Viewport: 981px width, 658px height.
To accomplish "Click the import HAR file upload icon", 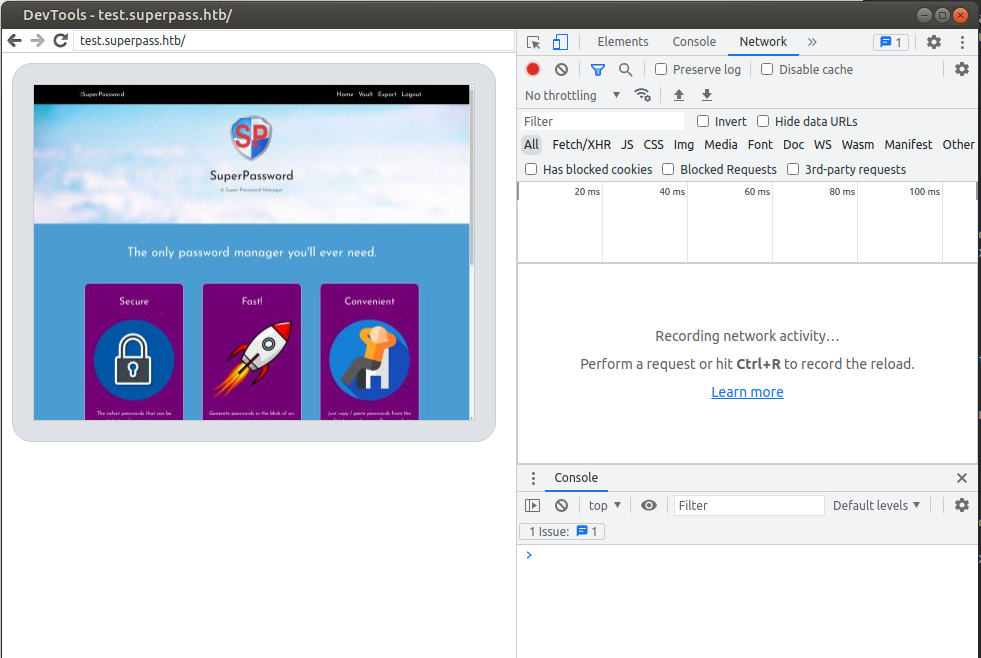I will (679, 95).
